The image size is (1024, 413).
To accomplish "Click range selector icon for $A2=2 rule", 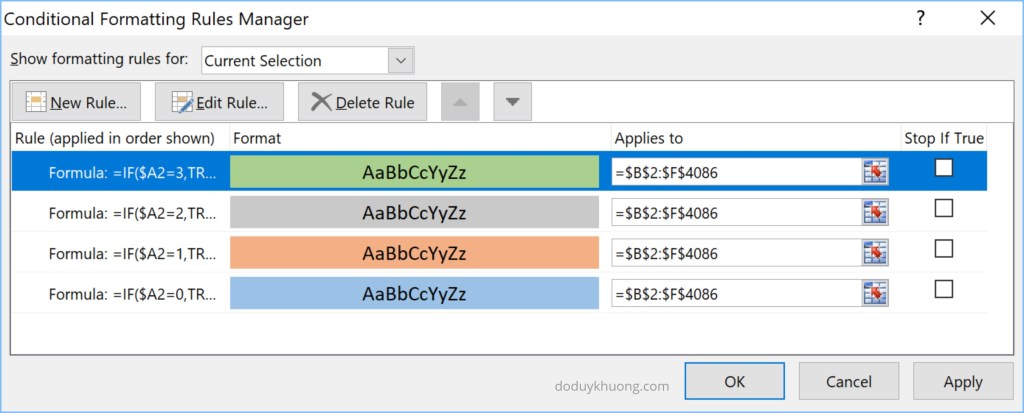I will tap(875, 212).
